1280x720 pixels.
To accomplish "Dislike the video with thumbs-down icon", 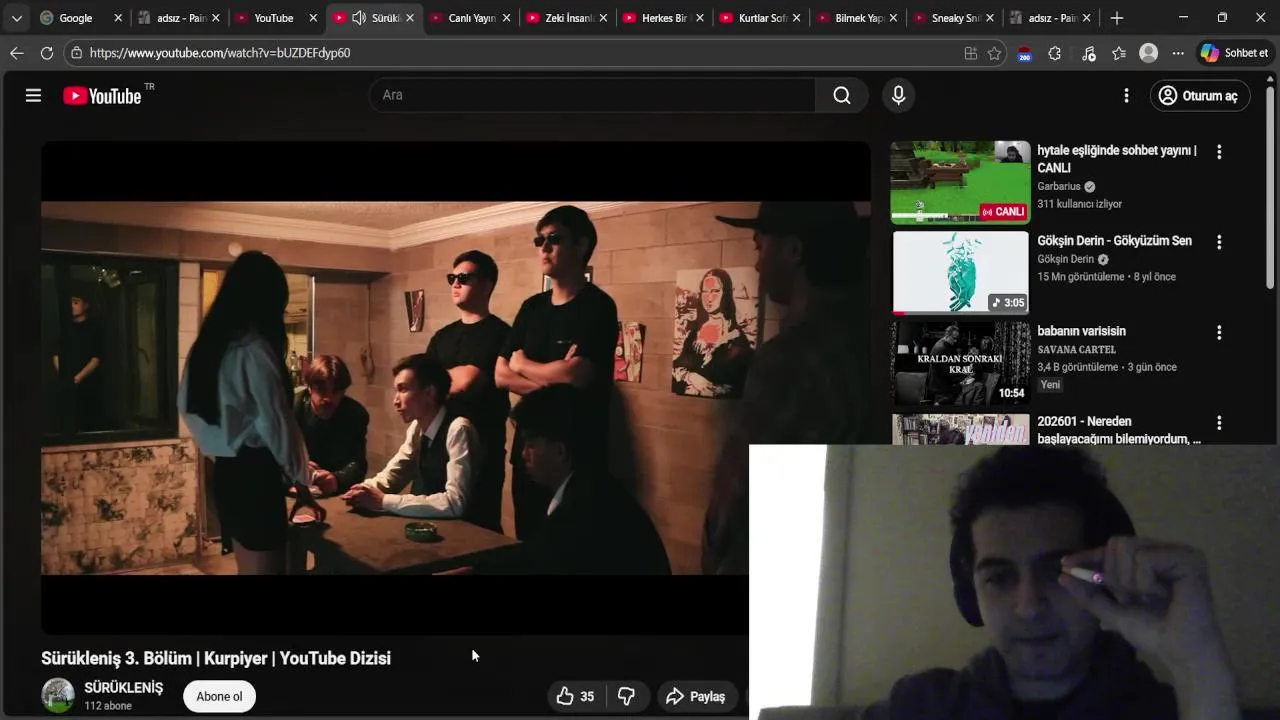I will pyautogui.click(x=626, y=696).
